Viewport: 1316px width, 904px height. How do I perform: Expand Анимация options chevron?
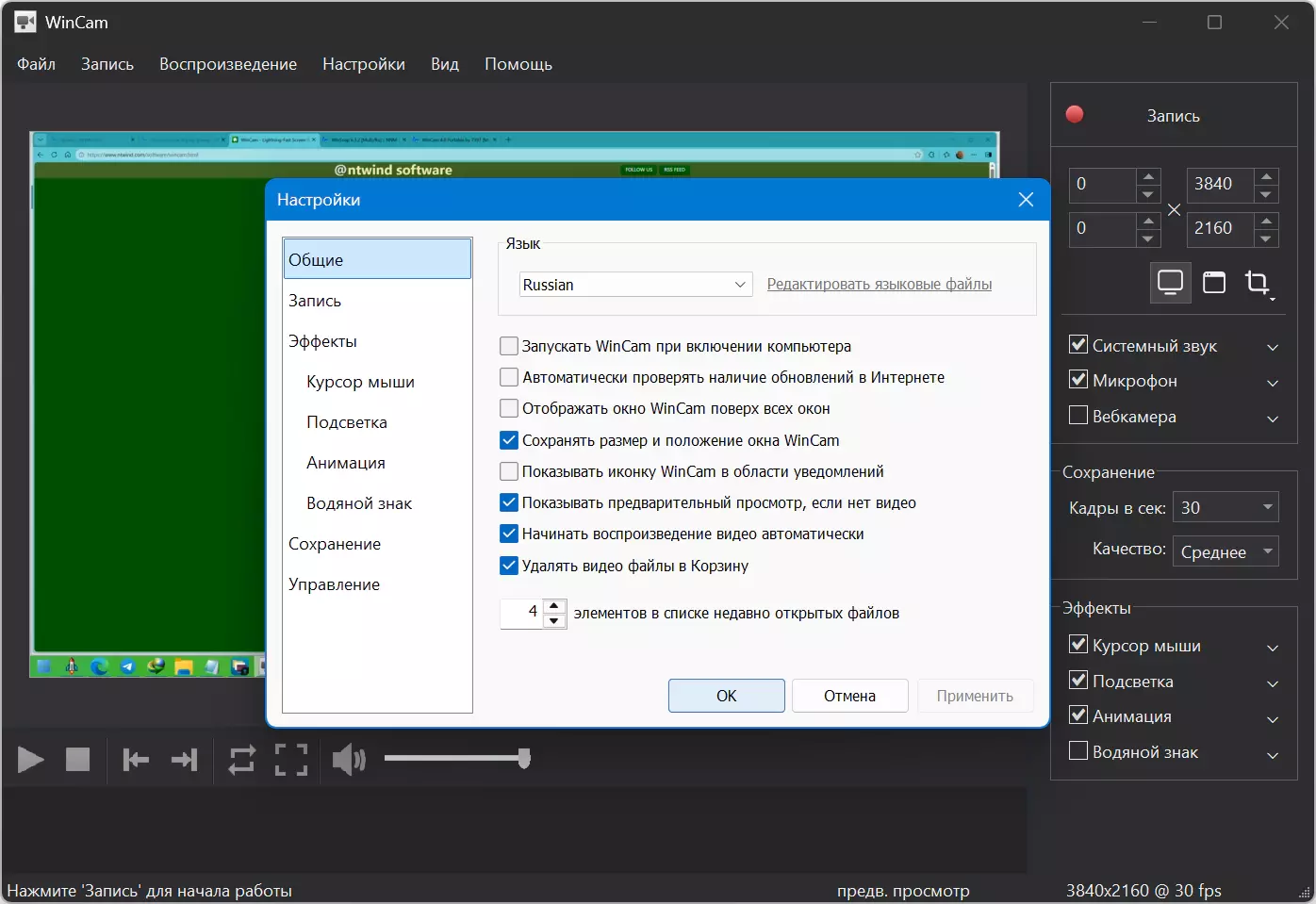(x=1273, y=718)
